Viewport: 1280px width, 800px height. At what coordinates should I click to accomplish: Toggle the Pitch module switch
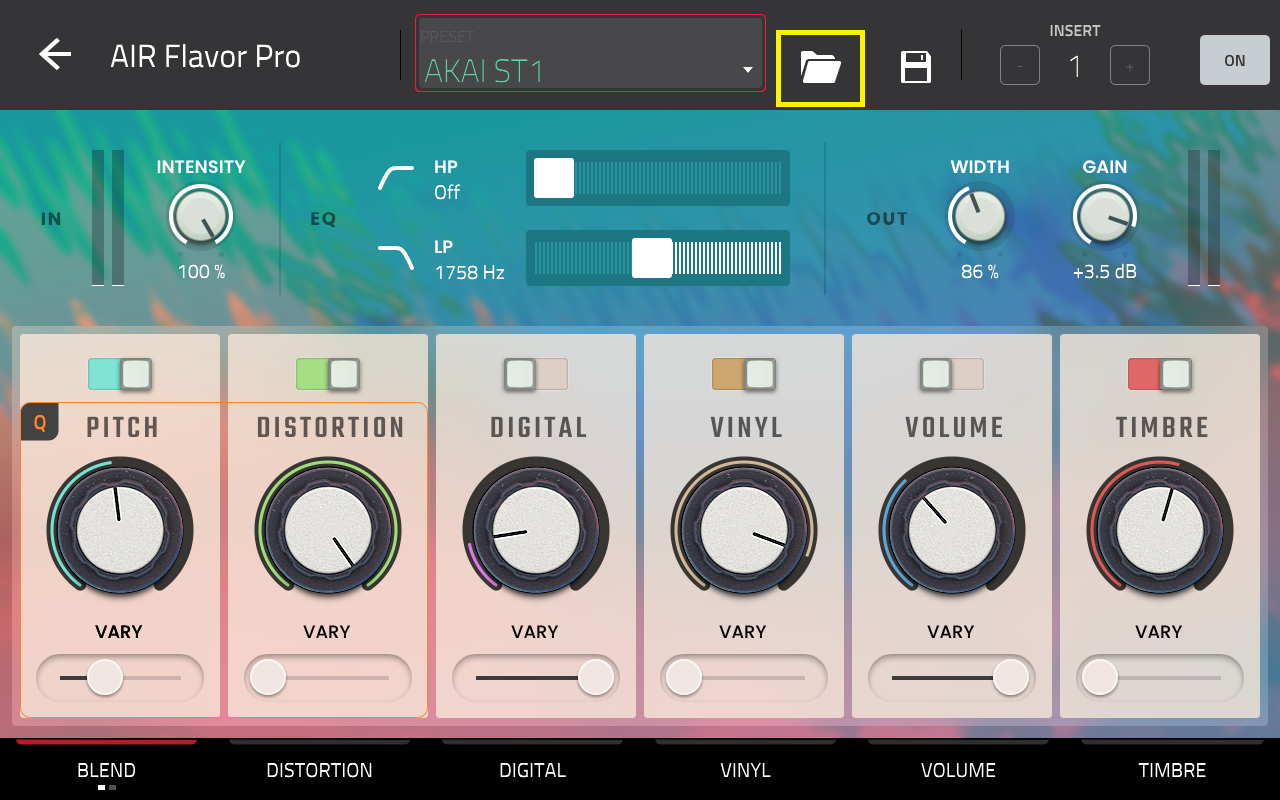[120, 374]
